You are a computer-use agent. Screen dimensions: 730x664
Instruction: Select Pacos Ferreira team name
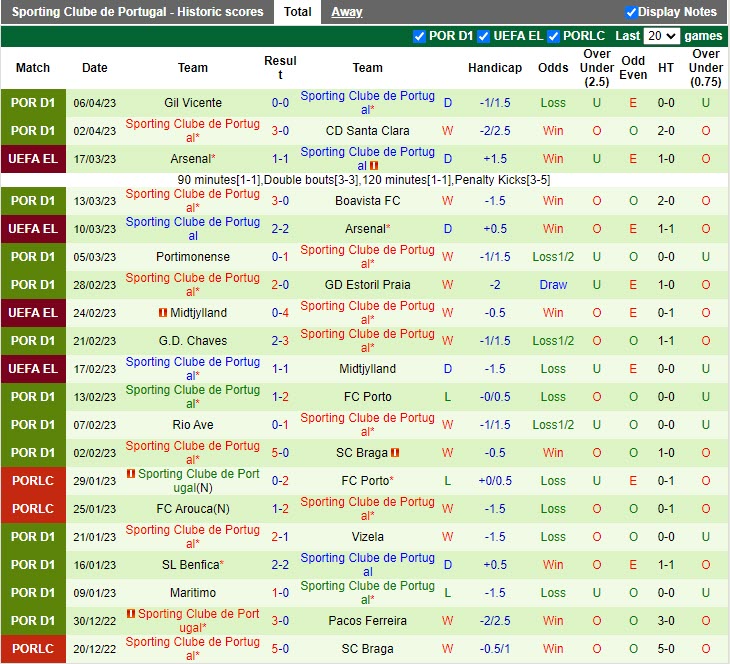[367, 621]
